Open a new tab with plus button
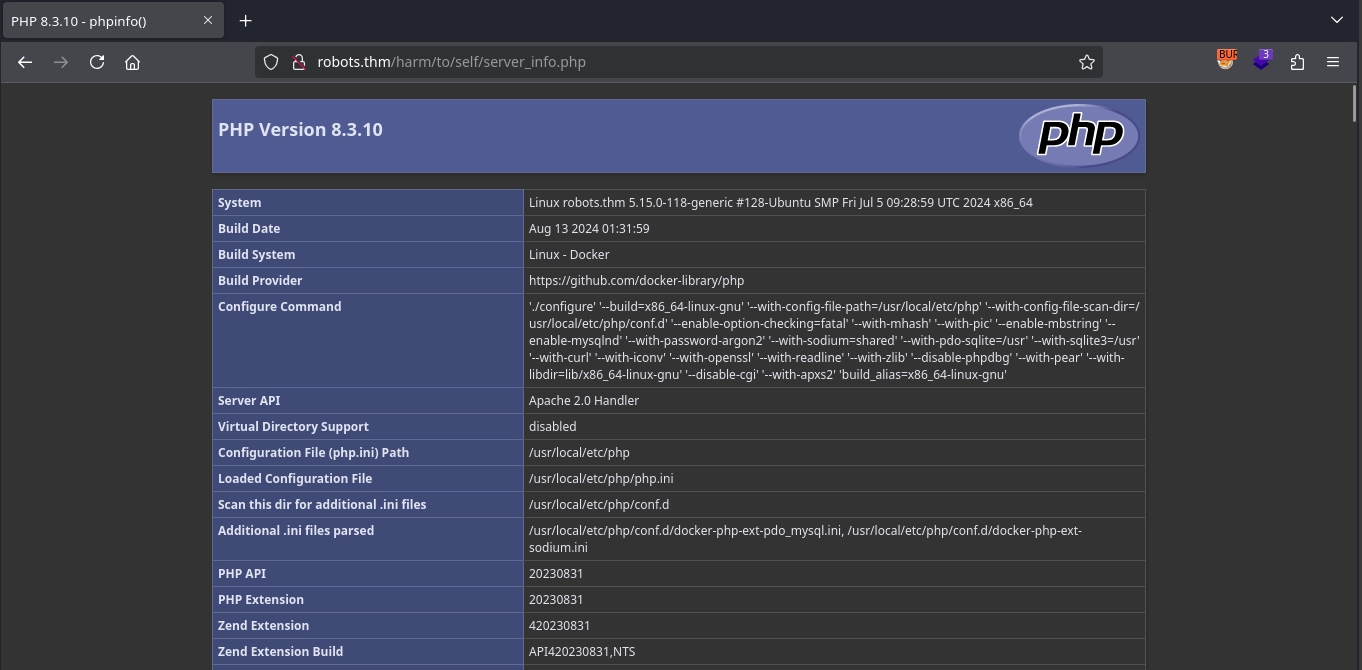 [245, 20]
